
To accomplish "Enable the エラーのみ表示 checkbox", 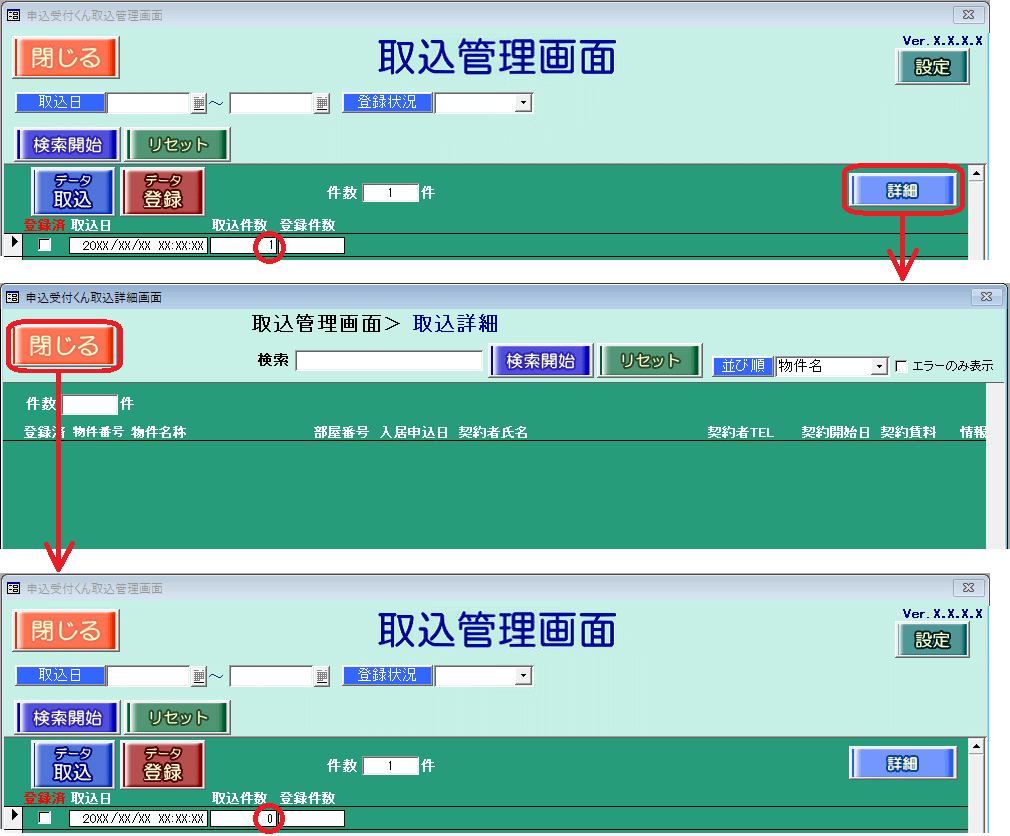I will tap(901, 366).
